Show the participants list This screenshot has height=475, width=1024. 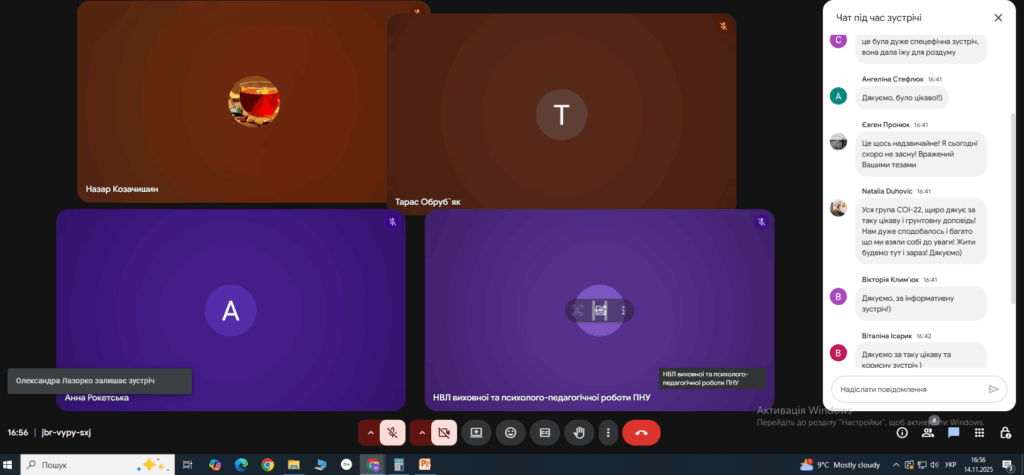tap(928, 433)
